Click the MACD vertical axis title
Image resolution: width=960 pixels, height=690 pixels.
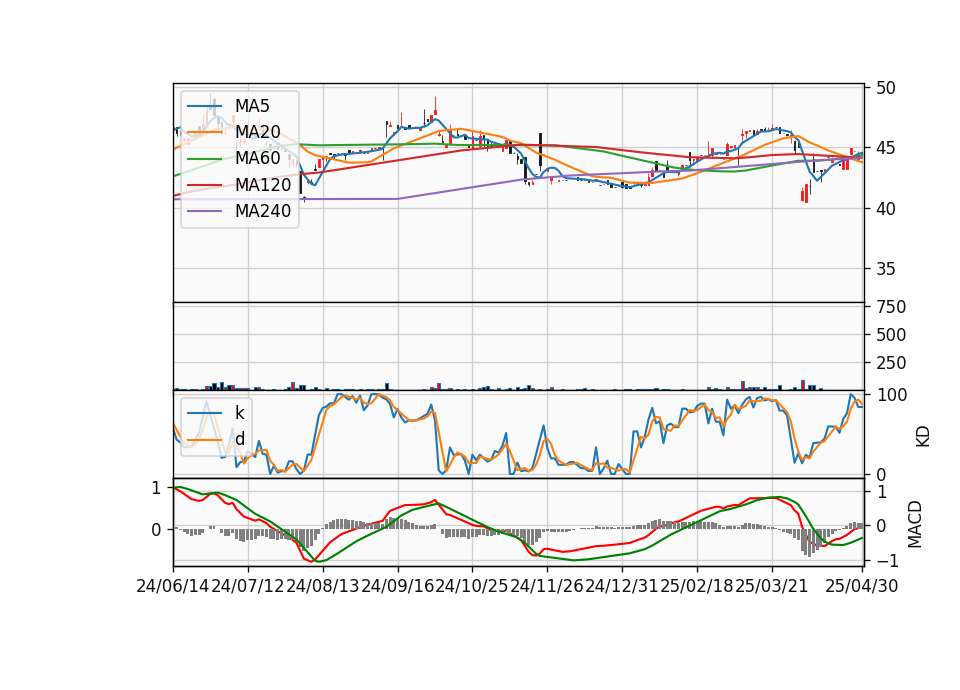[914, 525]
